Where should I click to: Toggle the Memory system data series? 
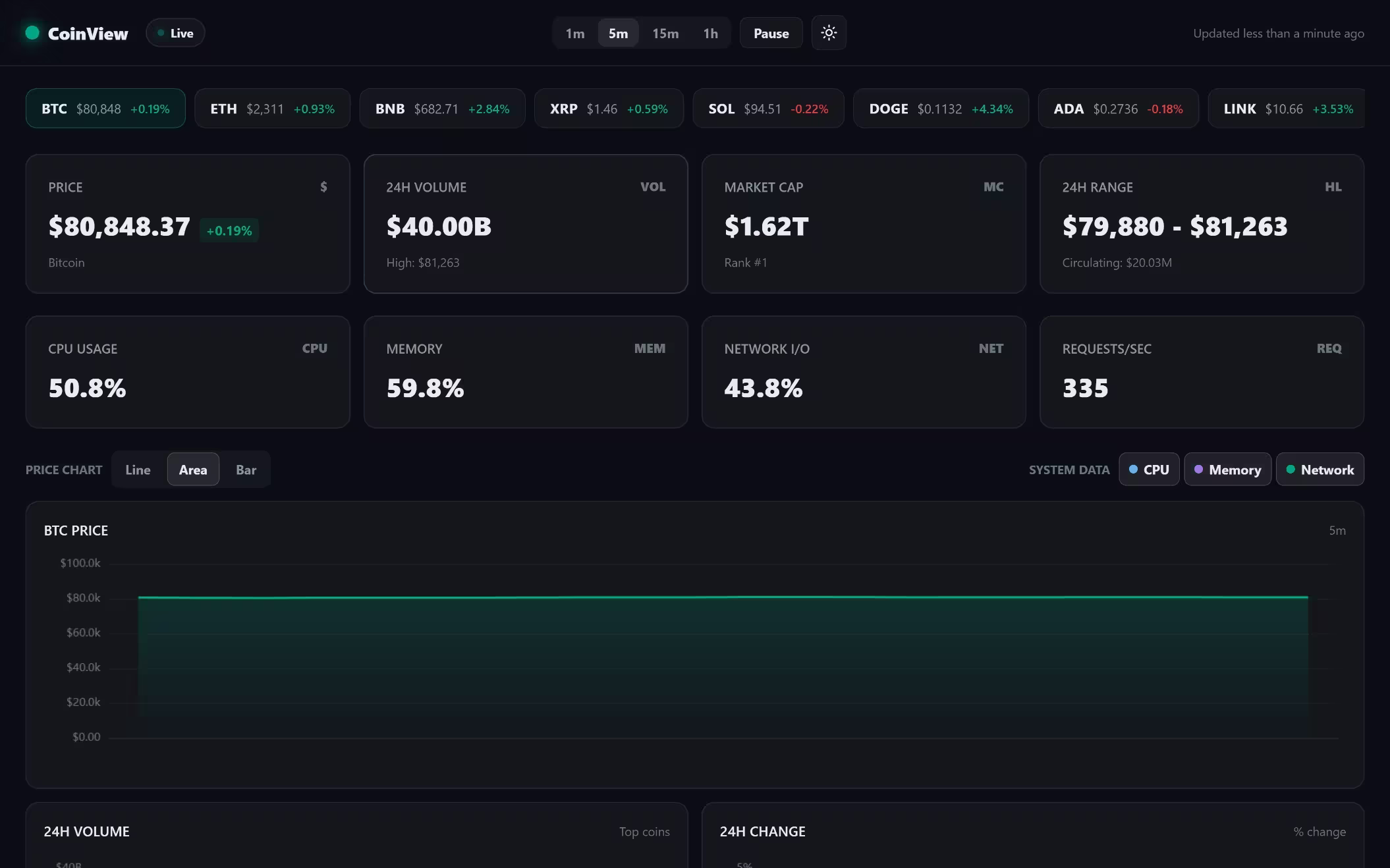click(1227, 470)
